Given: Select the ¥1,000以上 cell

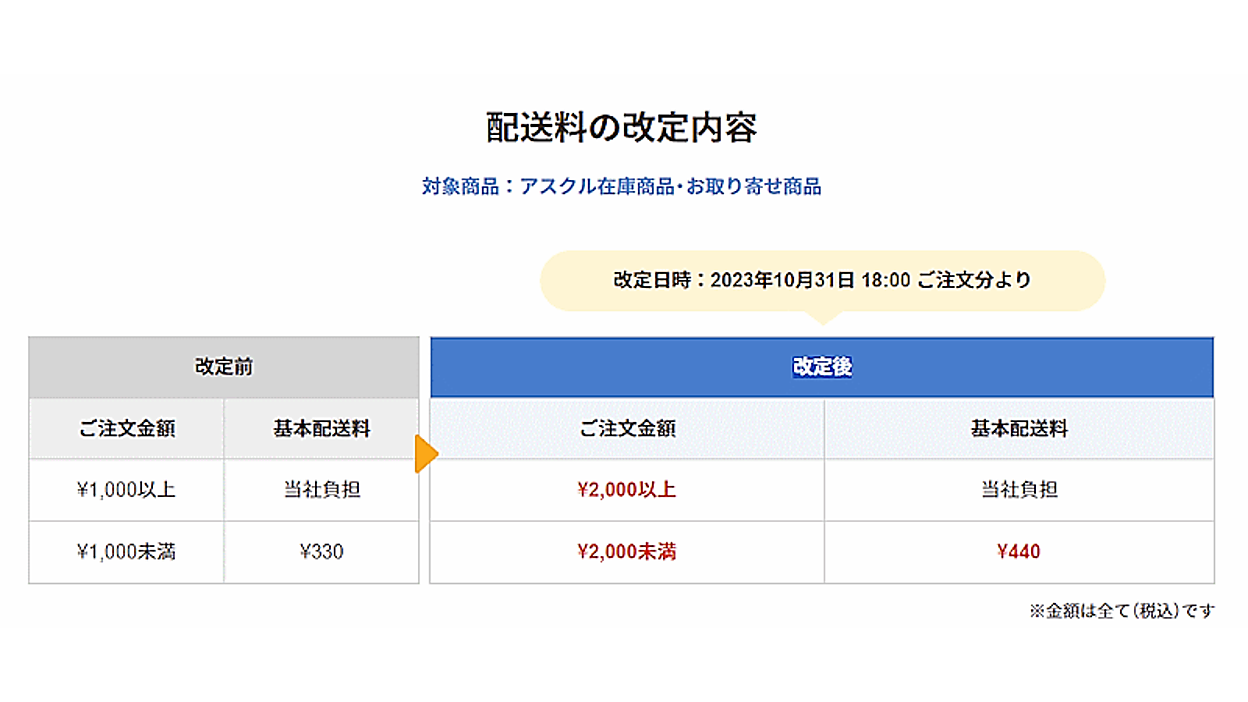Looking at the screenshot, I should (x=127, y=490).
